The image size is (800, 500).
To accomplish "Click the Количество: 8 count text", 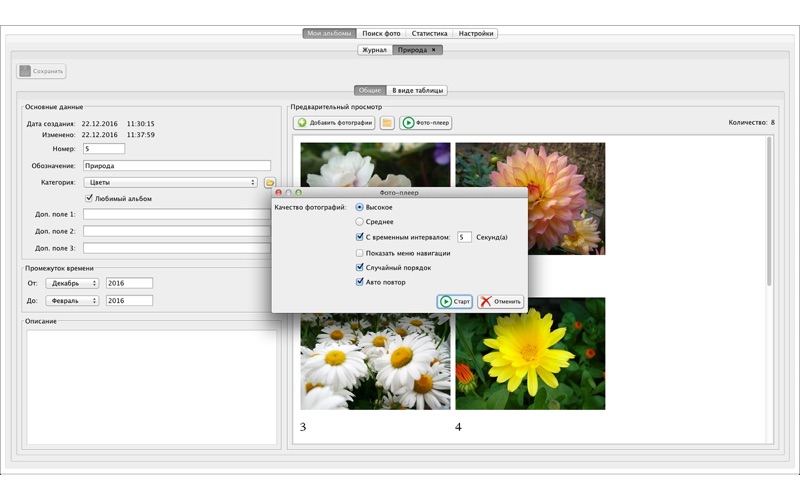I will click(752, 122).
